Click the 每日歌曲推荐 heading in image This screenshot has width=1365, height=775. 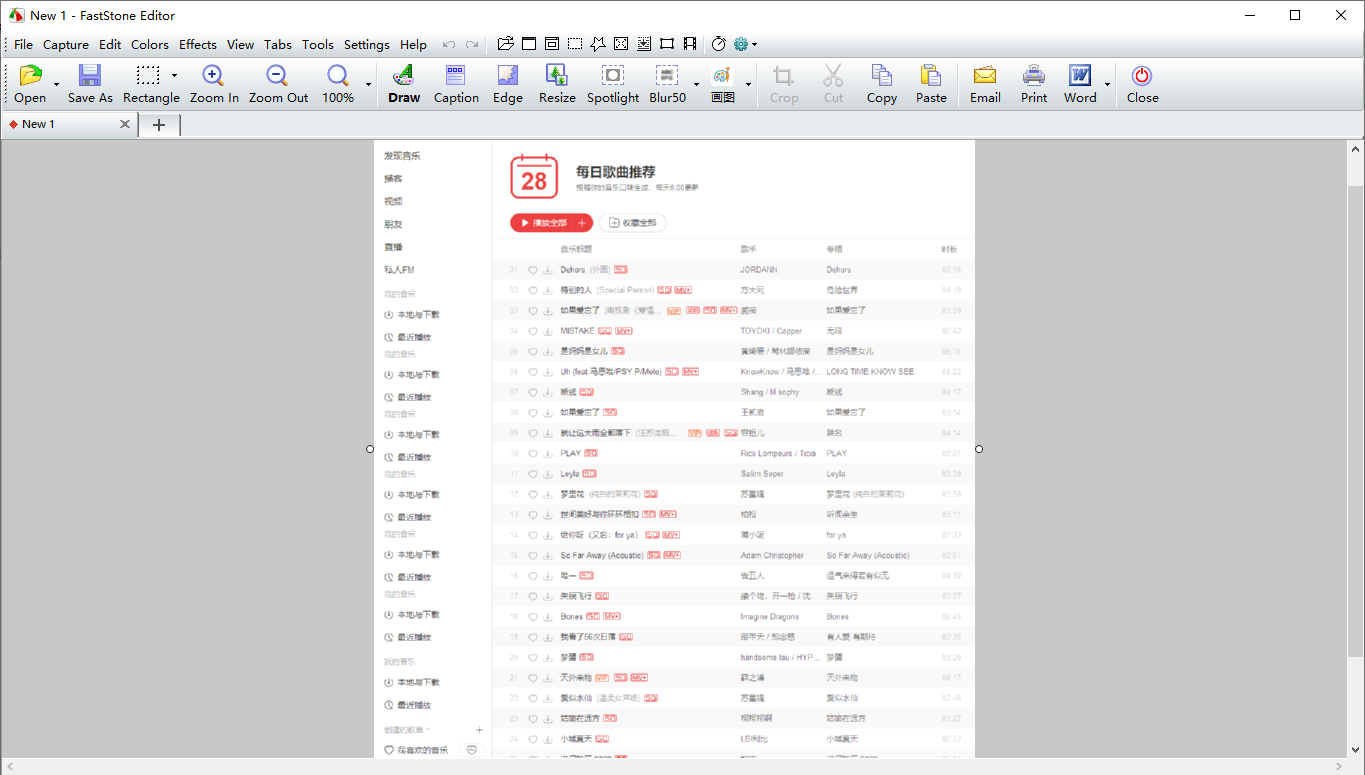[x=616, y=172]
